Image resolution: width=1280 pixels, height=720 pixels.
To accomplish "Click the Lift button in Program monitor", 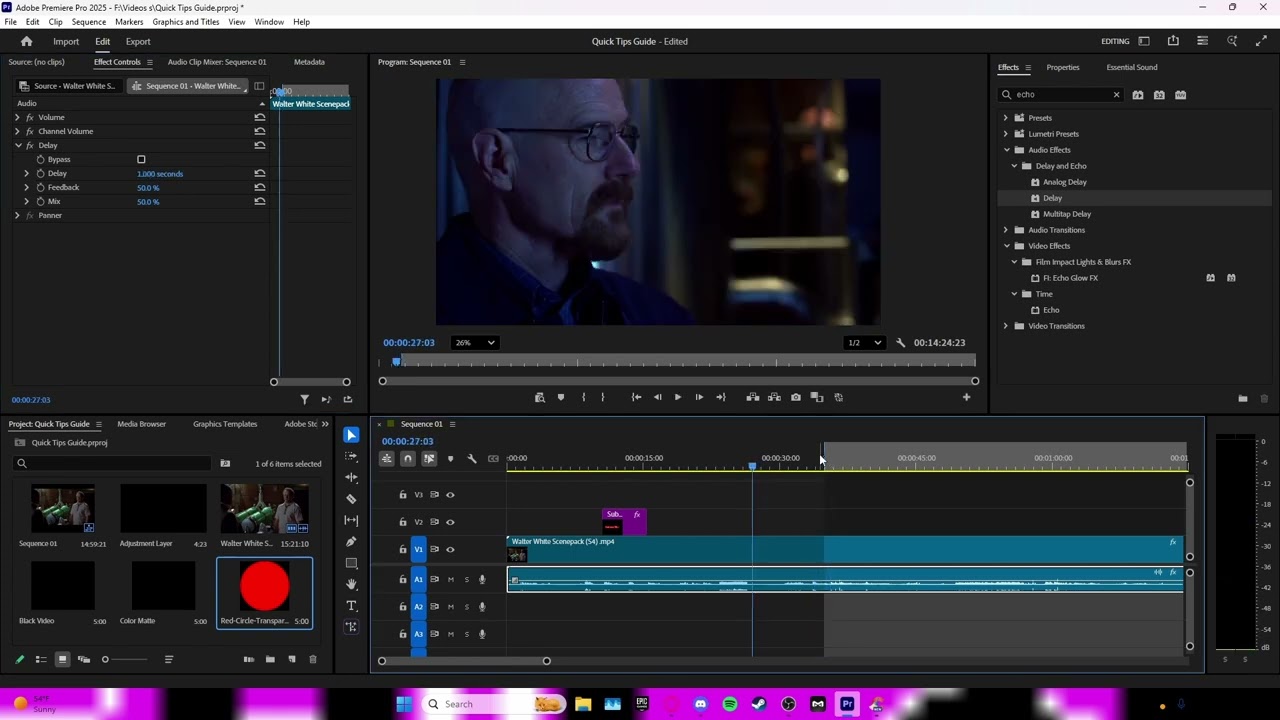I will [x=753, y=397].
